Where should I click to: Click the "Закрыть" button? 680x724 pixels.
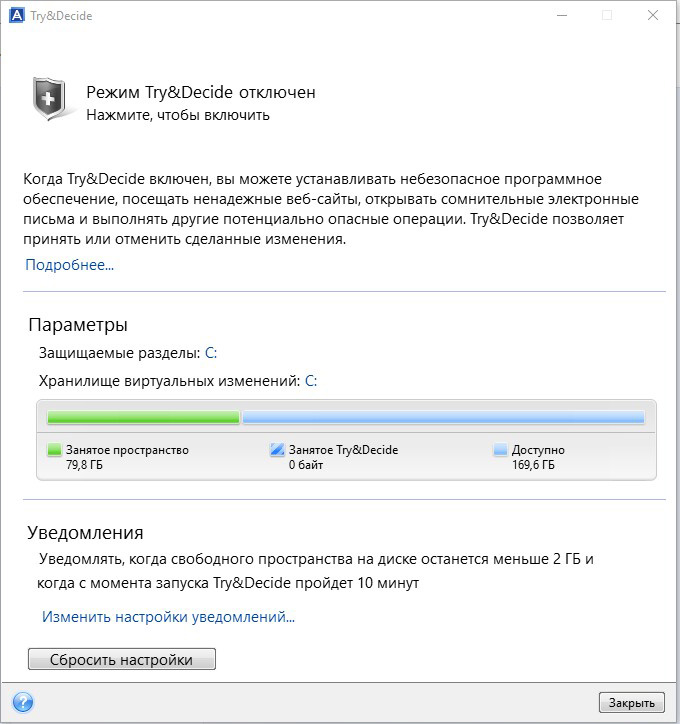point(632,703)
